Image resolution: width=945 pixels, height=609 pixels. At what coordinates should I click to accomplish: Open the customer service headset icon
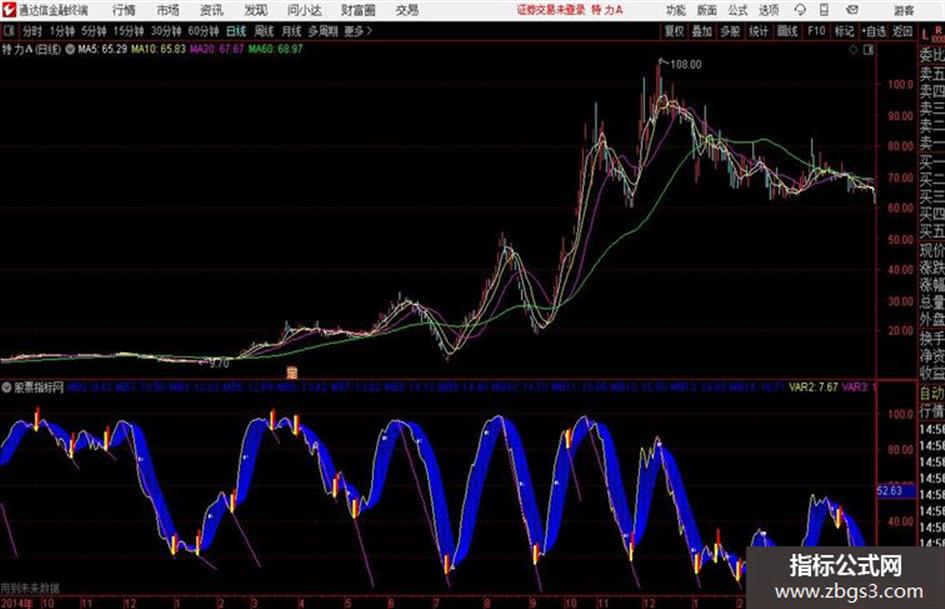click(800, 10)
